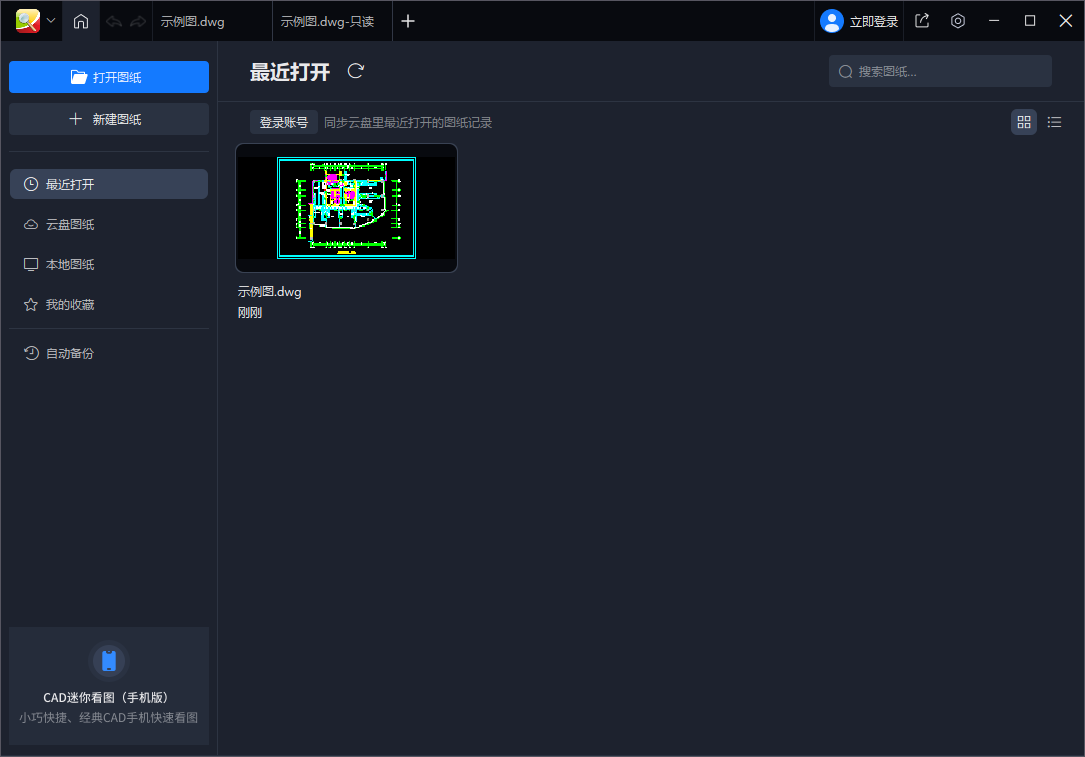Click the 打开图纸 button
This screenshot has height=757, width=1085.
click(109, 77)
